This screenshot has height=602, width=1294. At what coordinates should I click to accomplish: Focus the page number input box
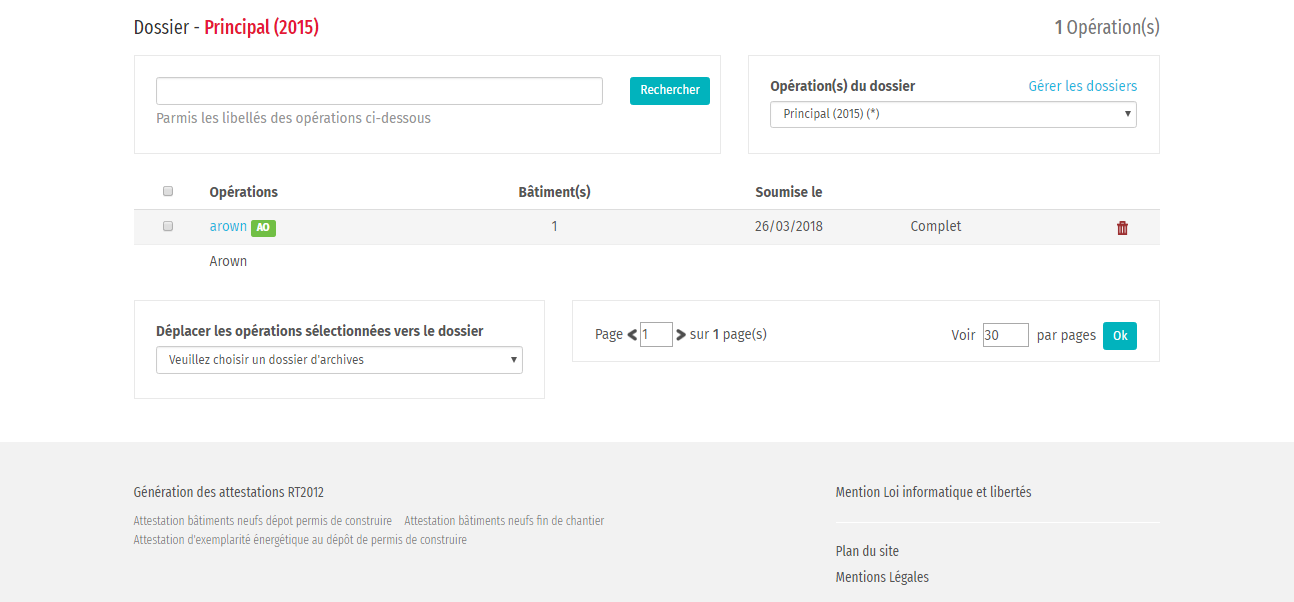[656, 335]
